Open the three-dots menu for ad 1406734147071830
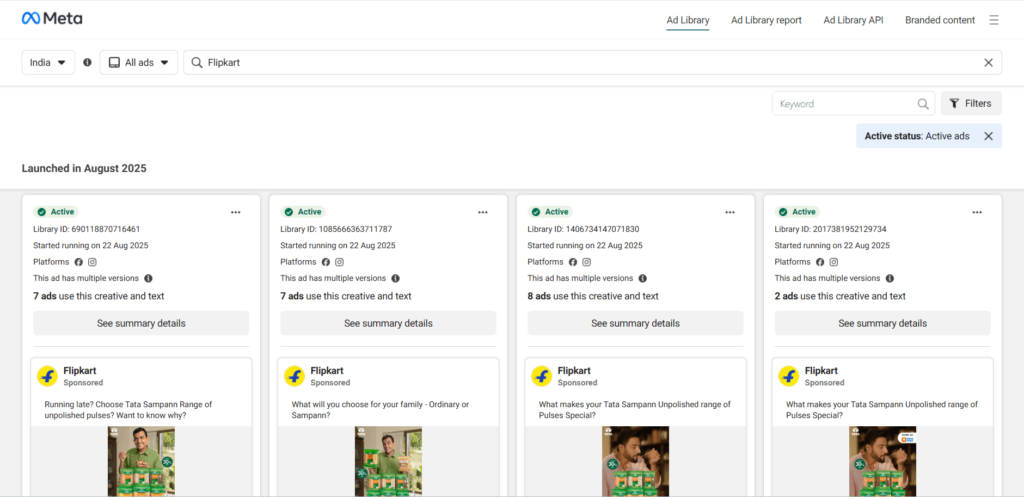This screenshot has height=497, width=1024. (730, 212)
